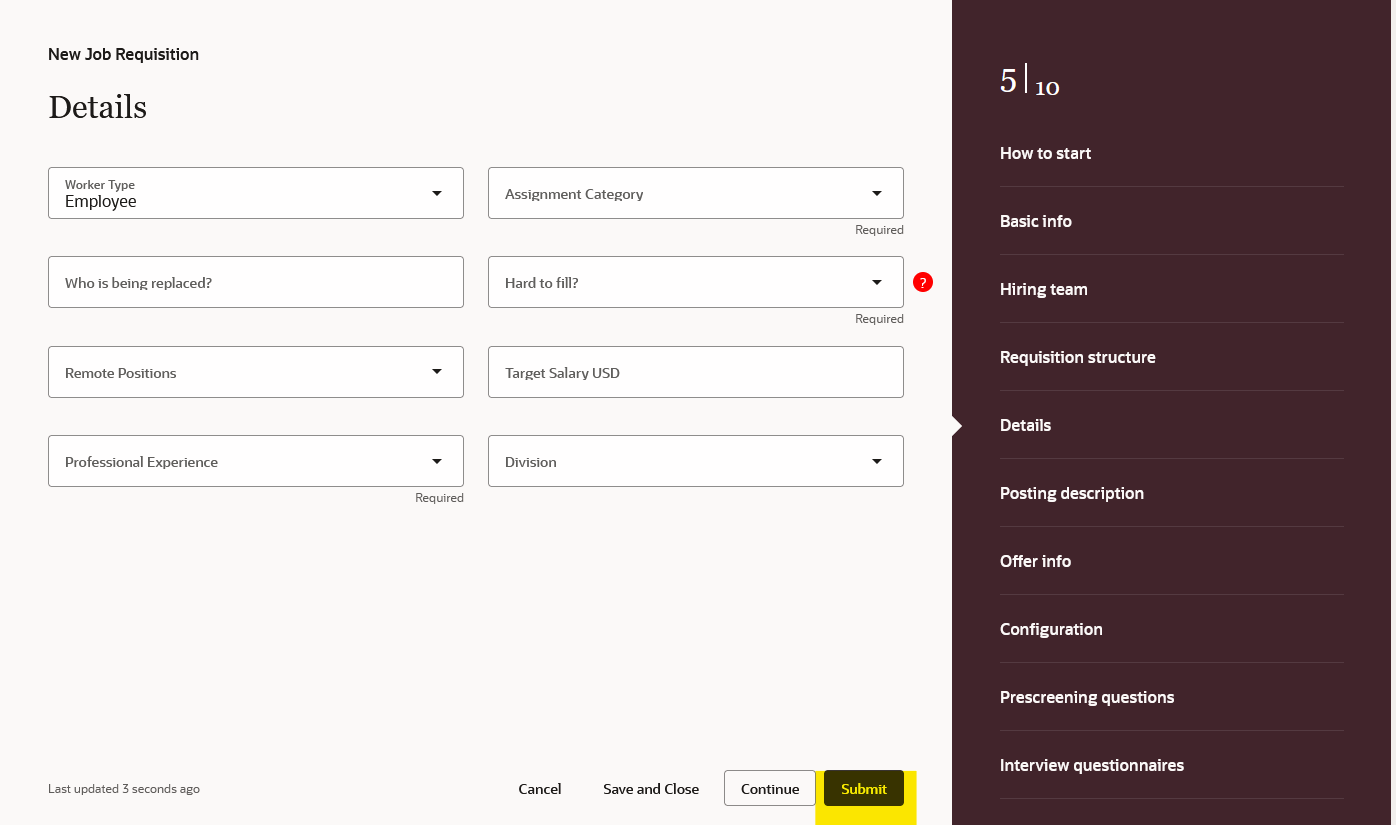Click the Who is being replaced field
The width and height of the screenshot is (1396, 832).
point(256,282)
